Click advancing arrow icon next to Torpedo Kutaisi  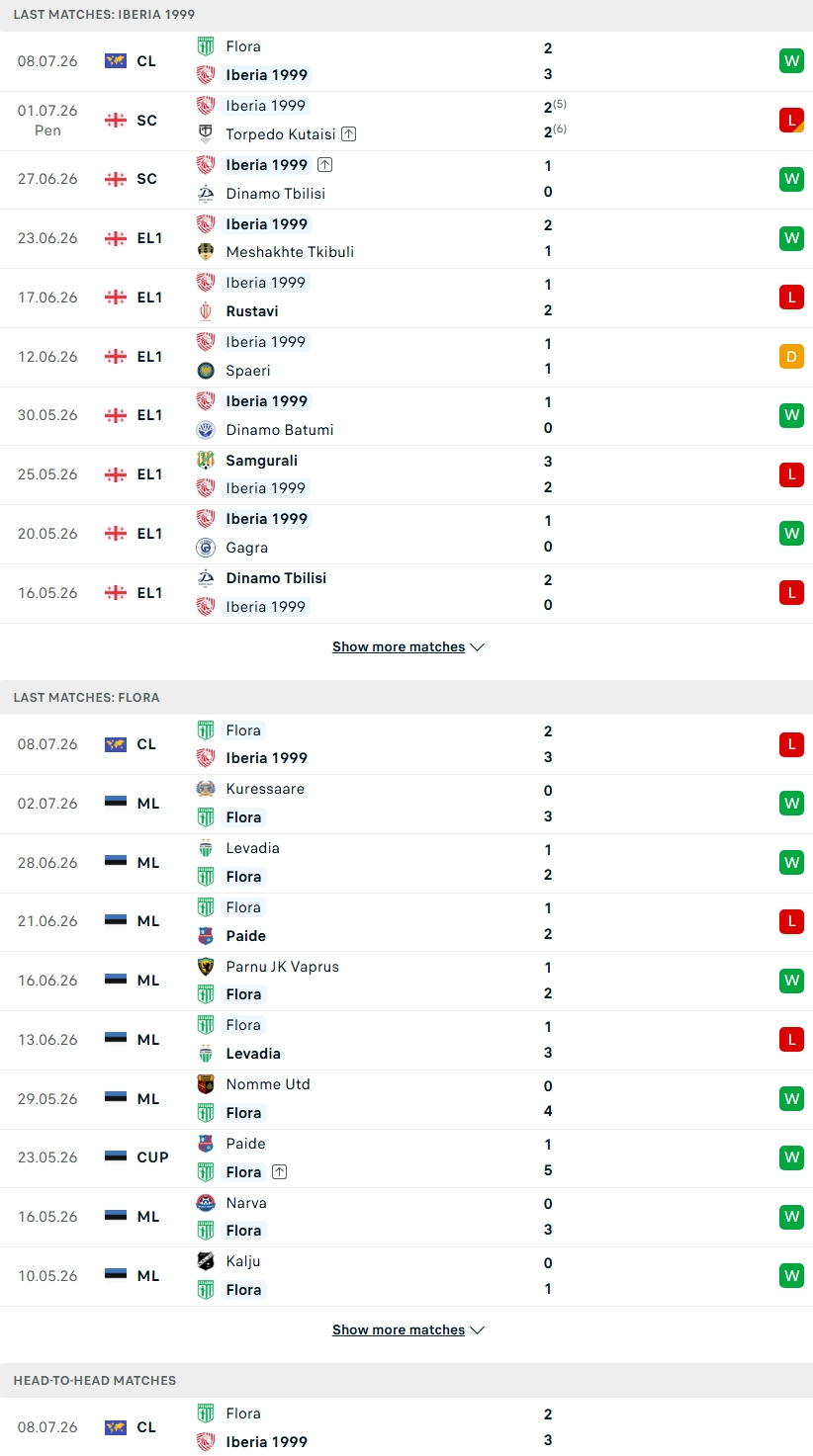349,133
